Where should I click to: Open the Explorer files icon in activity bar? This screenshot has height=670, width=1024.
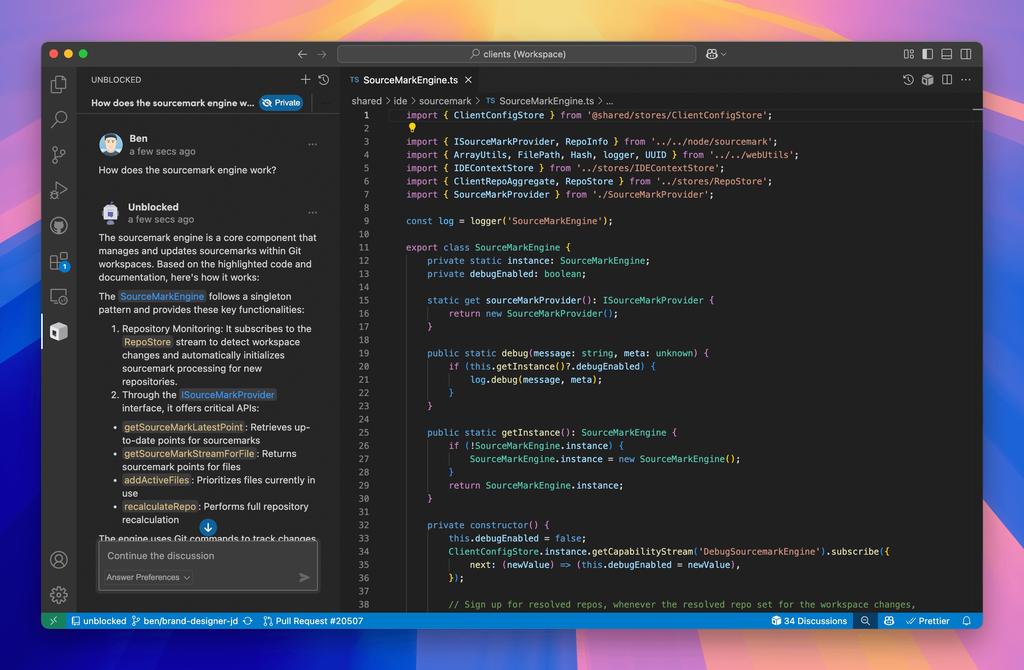click(59, 84)
